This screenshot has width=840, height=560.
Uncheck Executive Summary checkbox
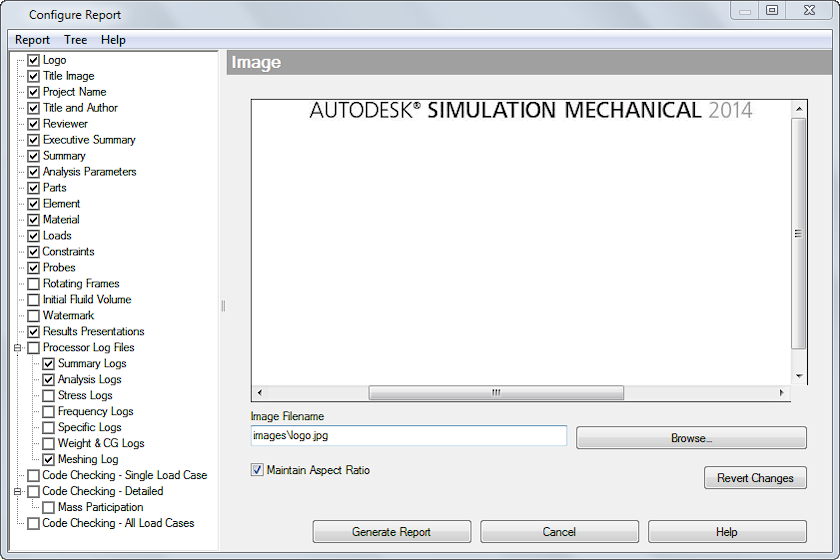point(33,140)
